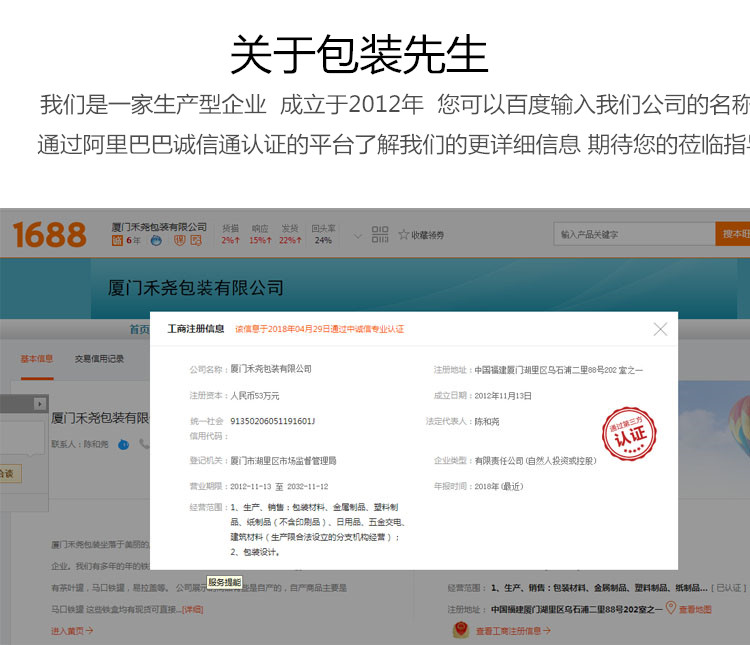Screen dimensions: 750x645
Task: Click the small arrow on left sidebar panel
Action: coord(40,404)
